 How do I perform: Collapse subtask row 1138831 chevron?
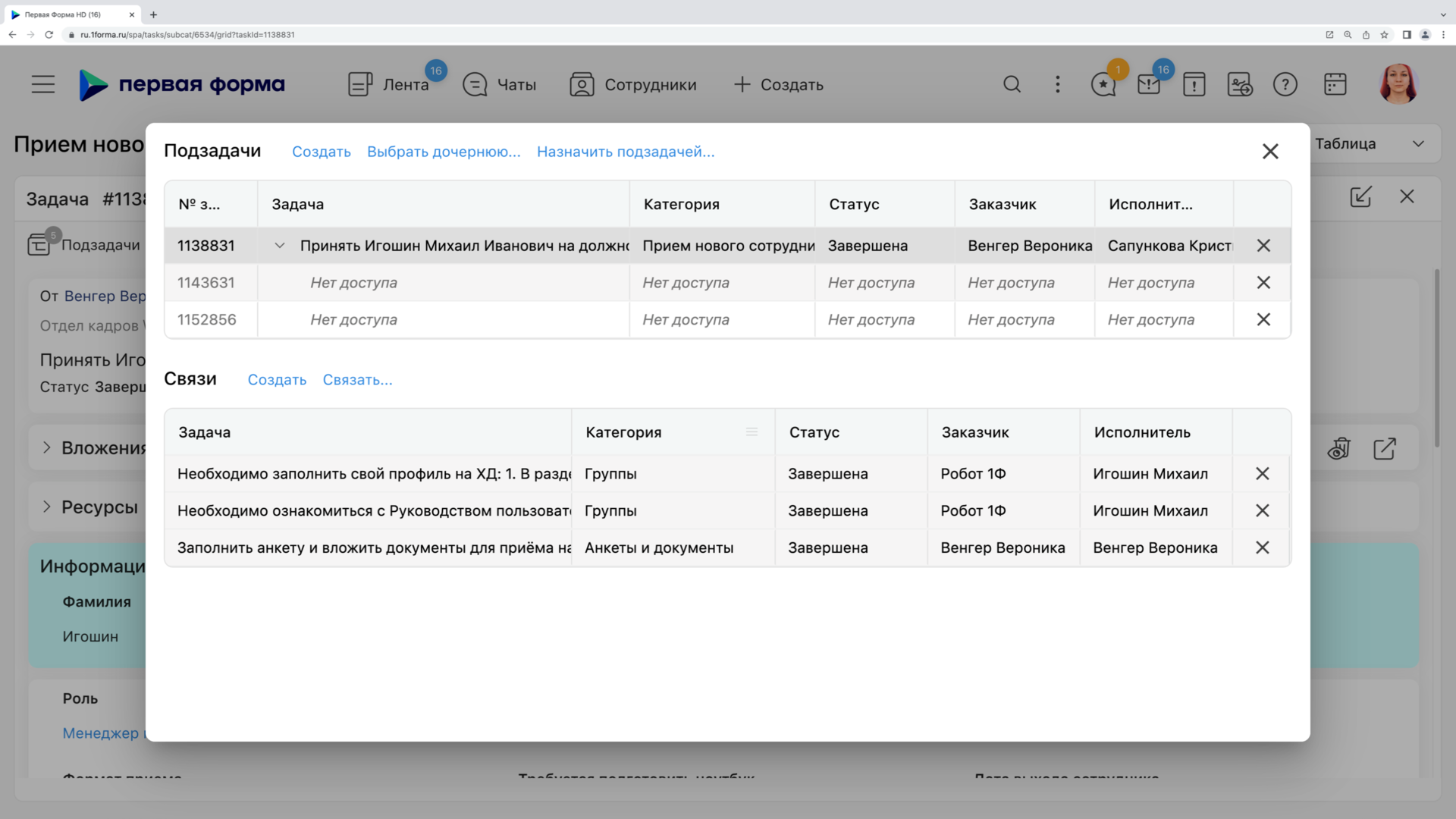point(280,246)
